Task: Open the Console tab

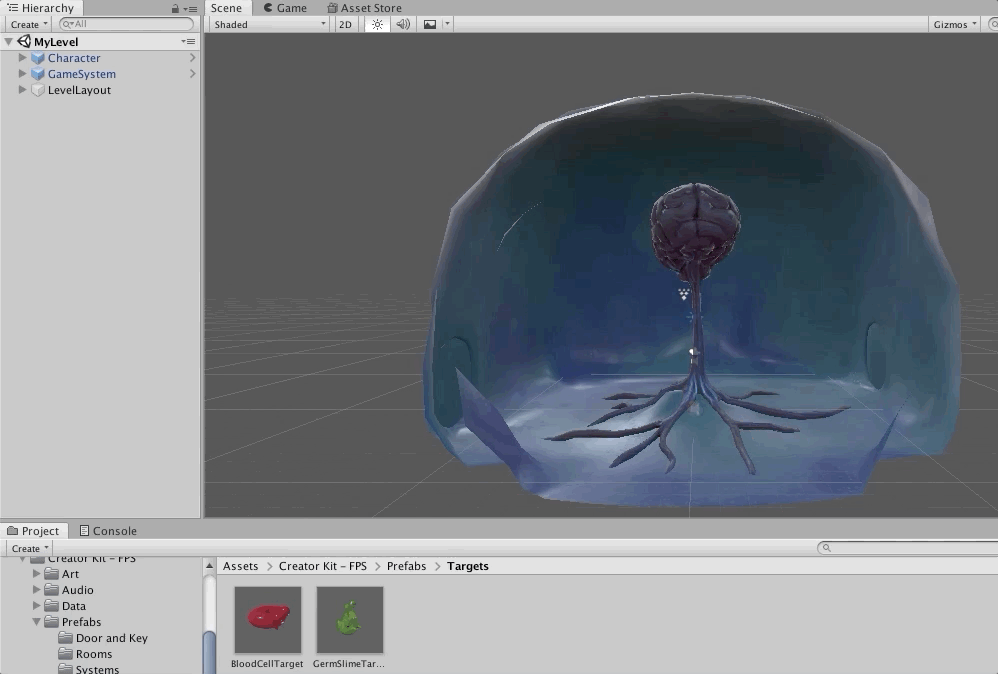Action: 107,531
